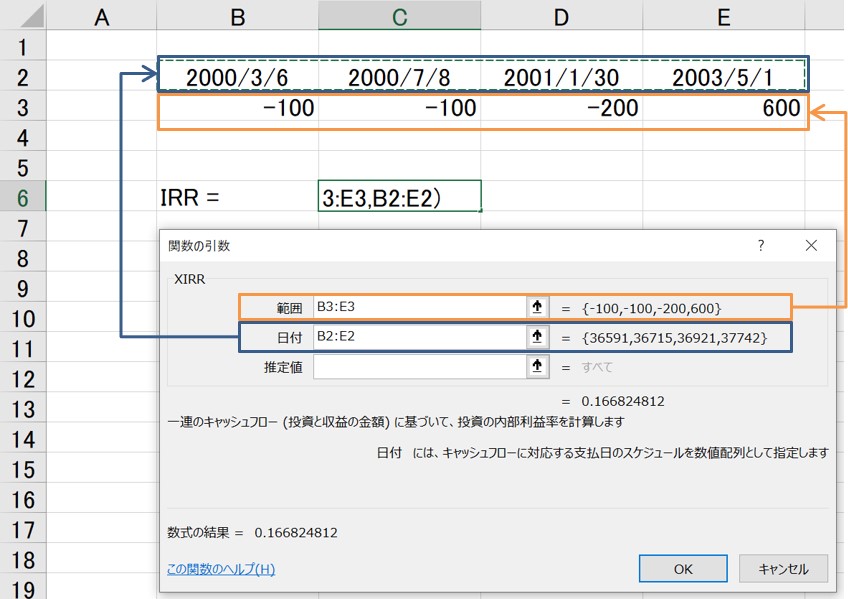Image resolution: width=848 pixels, height=599 pixels.
Task: Close the 関数の引数 dialog
Action: (811, 246)
